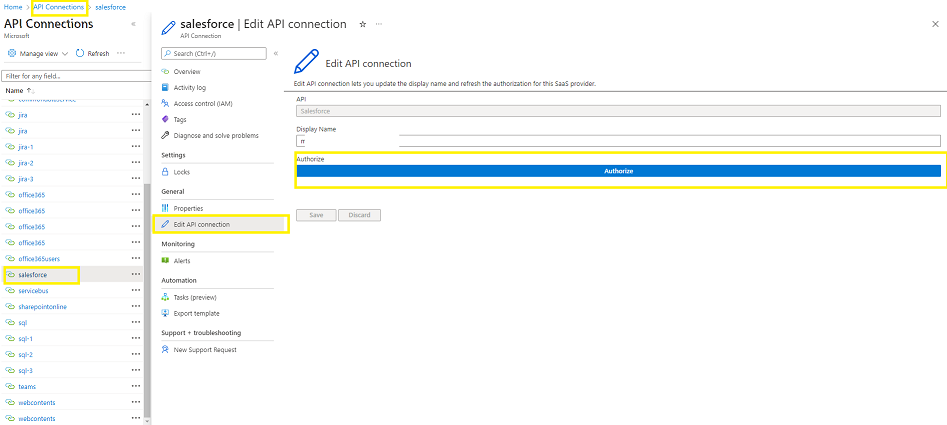Expand the Manage view dropdown
947x425 pixels.
click(x=38, y=54)
